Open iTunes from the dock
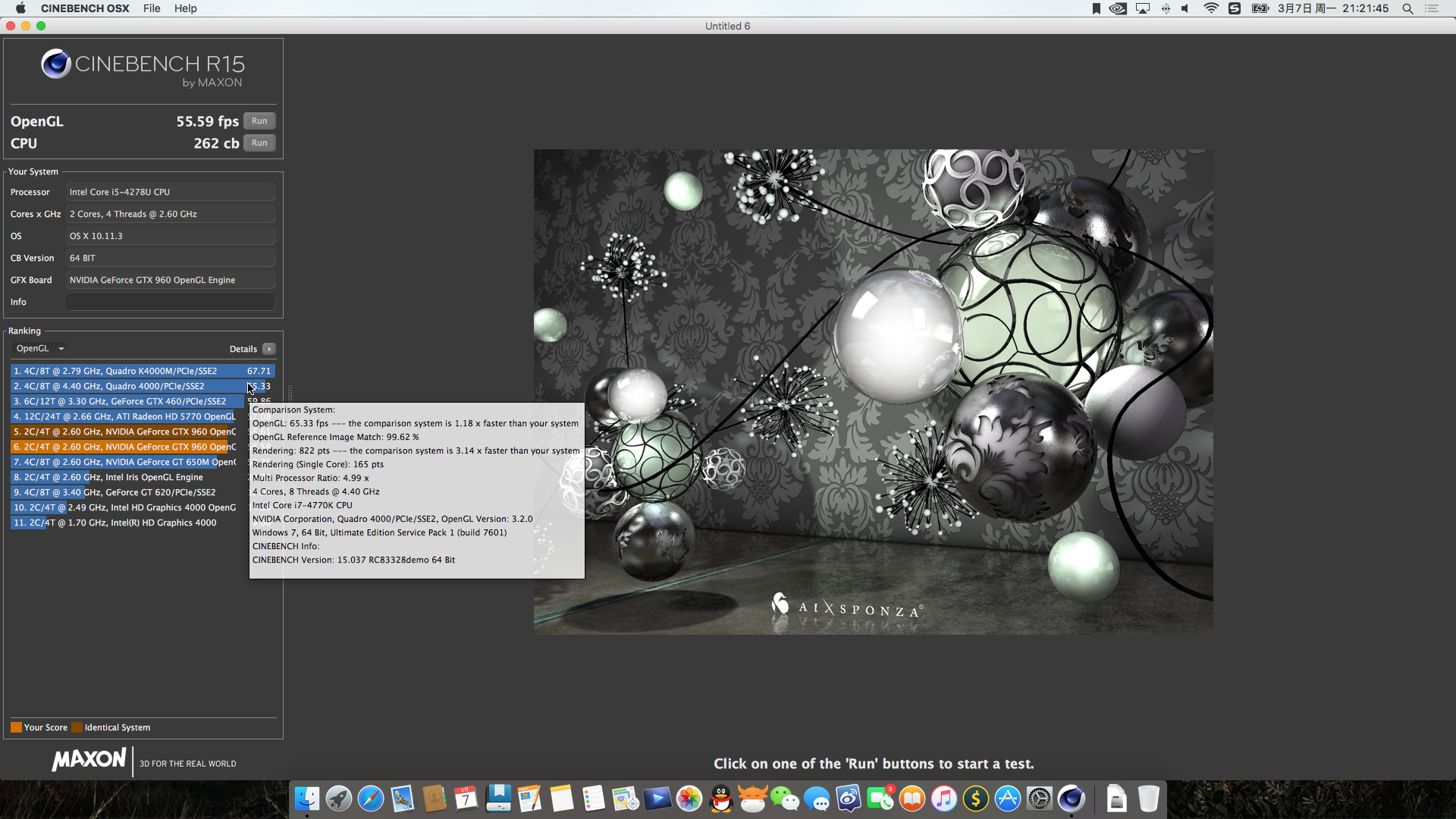The height and width of the screenshot is (819, 1456). click(x=944, y=799)
